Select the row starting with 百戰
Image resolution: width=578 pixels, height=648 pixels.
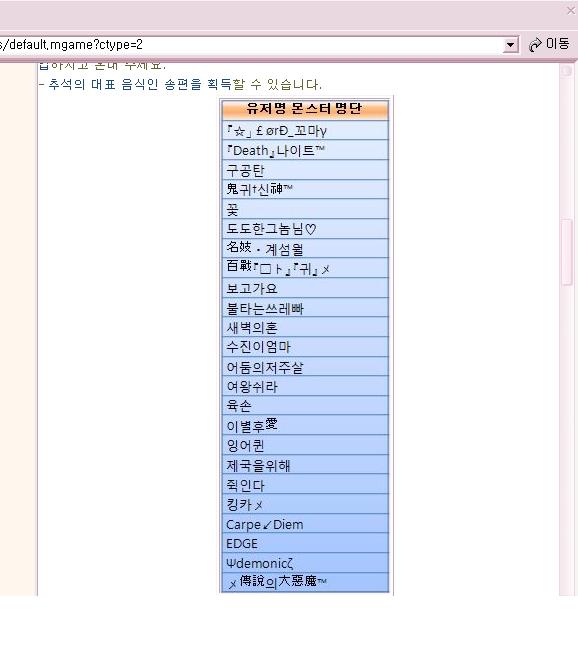[305, 268]
